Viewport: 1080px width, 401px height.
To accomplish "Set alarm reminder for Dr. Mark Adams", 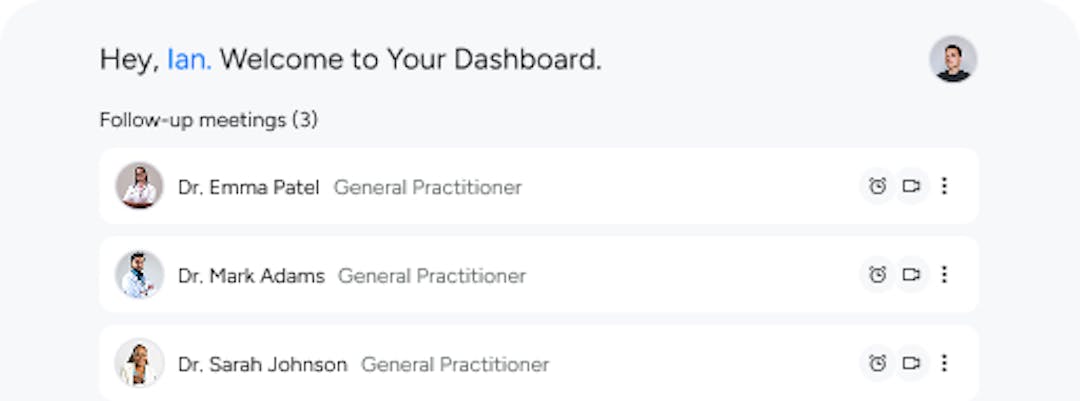I will click(x=878, y=274).
